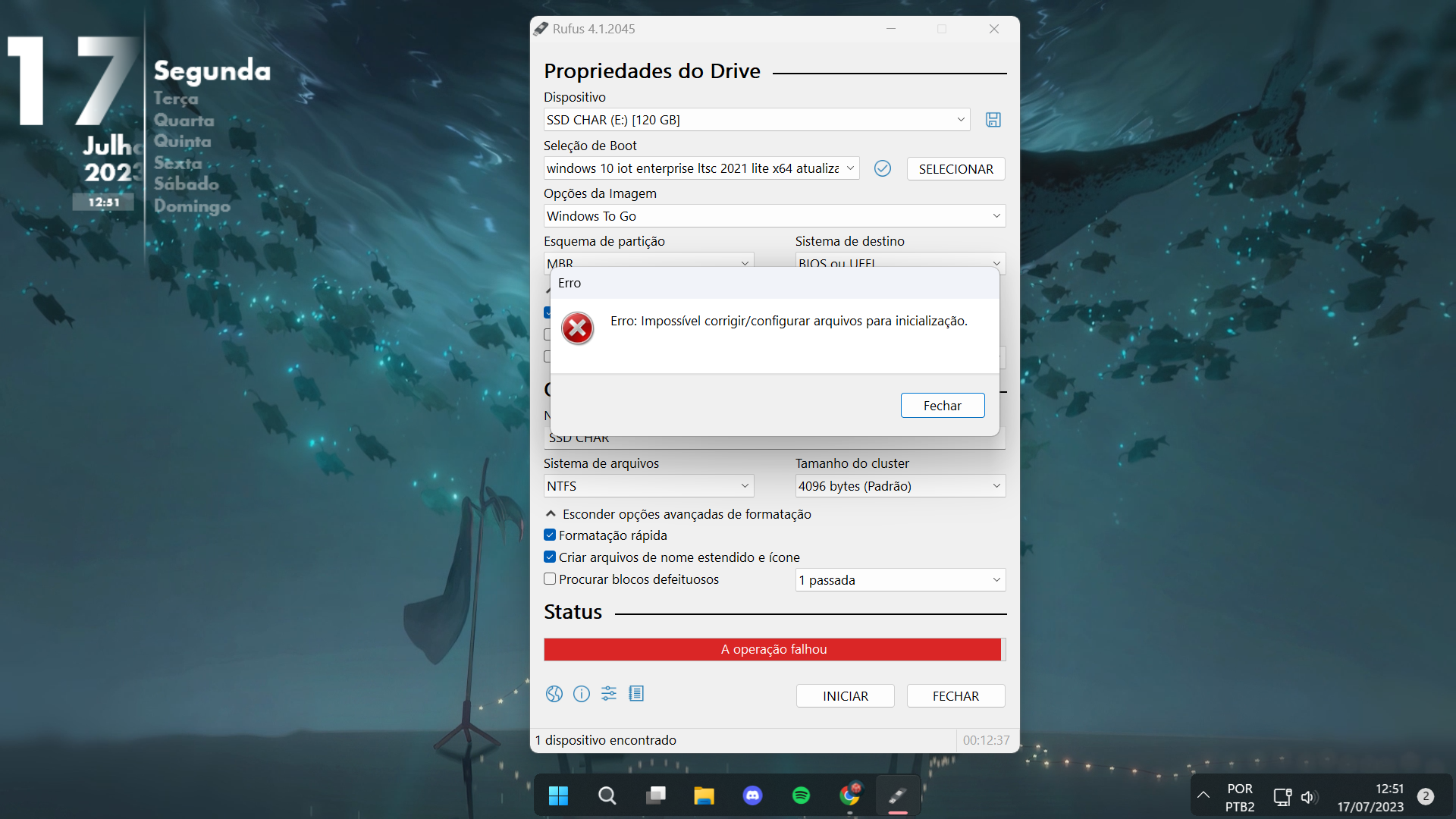The height and width of the screenshot is (819, 1456).
Task: Click the red error icon in dialog
Action: (x=578, y=328)
